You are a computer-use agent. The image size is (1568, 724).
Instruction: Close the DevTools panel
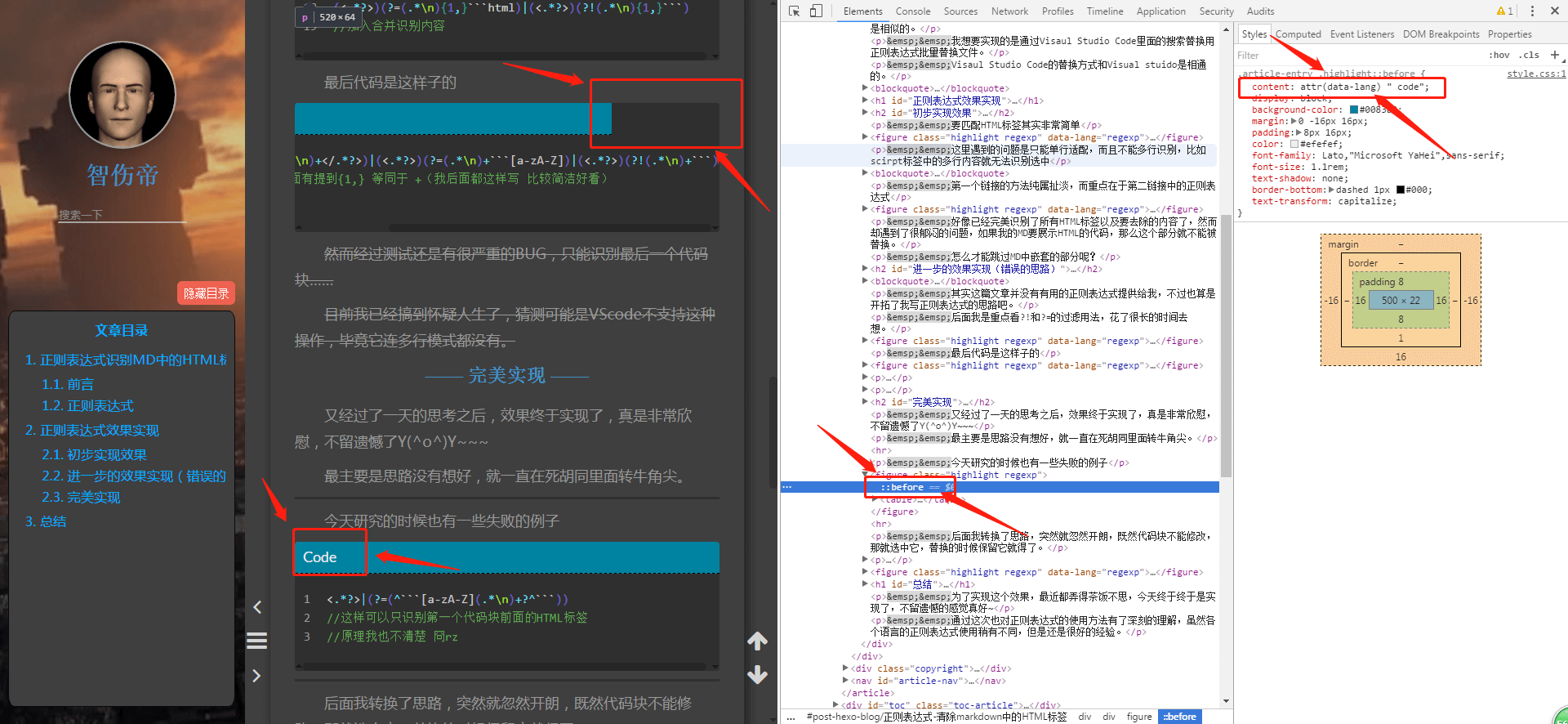tap(1553, 11)
